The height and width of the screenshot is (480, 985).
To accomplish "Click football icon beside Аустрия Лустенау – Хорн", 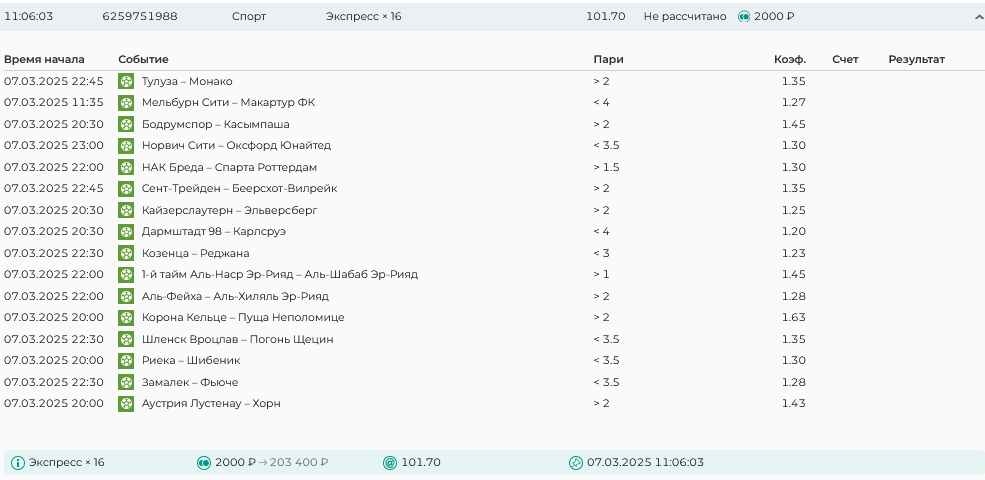I will (126, 403).
